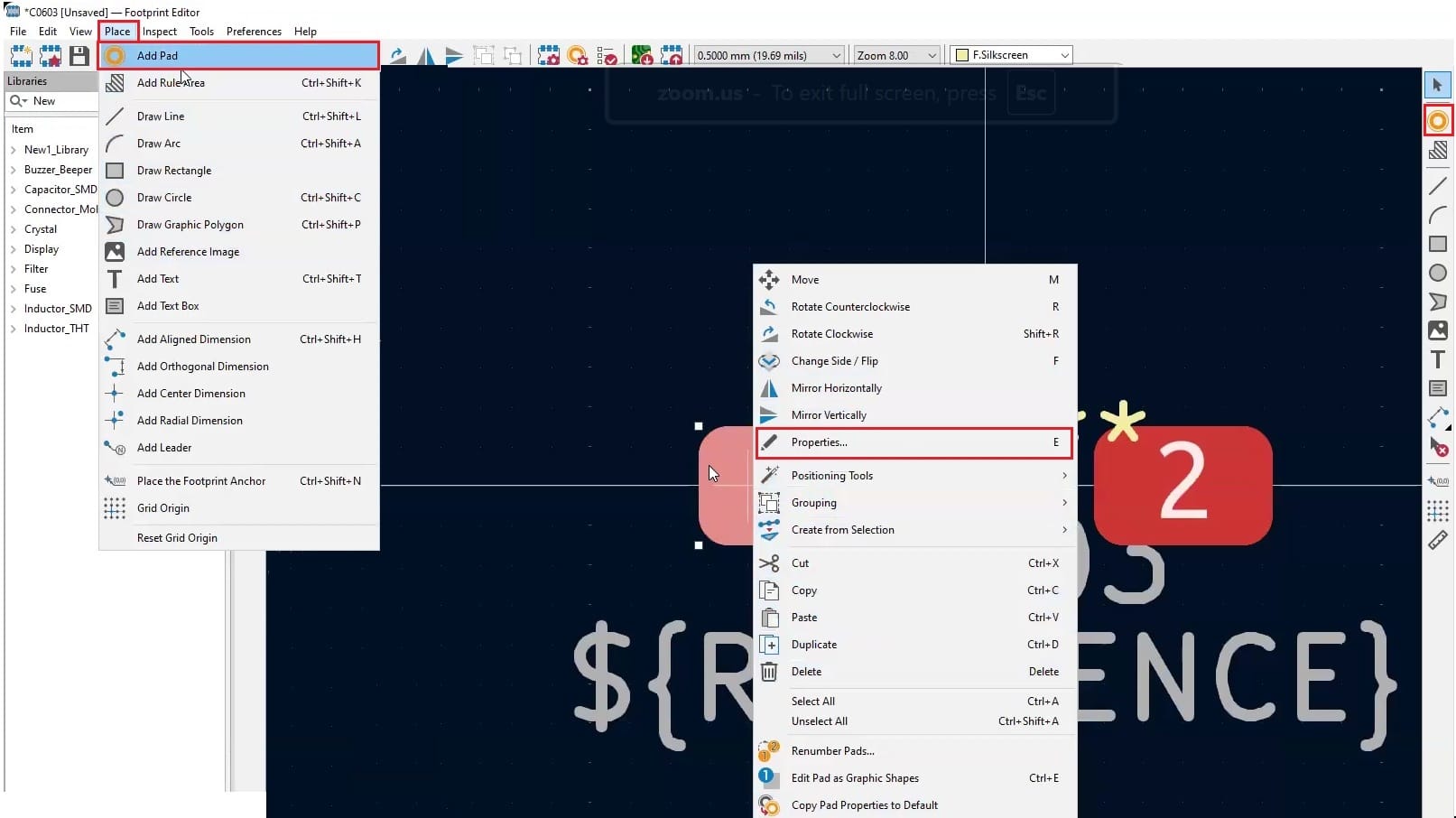Screen dimensions: 1456x818
Task: Select the draw circle tool in the right toolbar
Action: 1438,273
